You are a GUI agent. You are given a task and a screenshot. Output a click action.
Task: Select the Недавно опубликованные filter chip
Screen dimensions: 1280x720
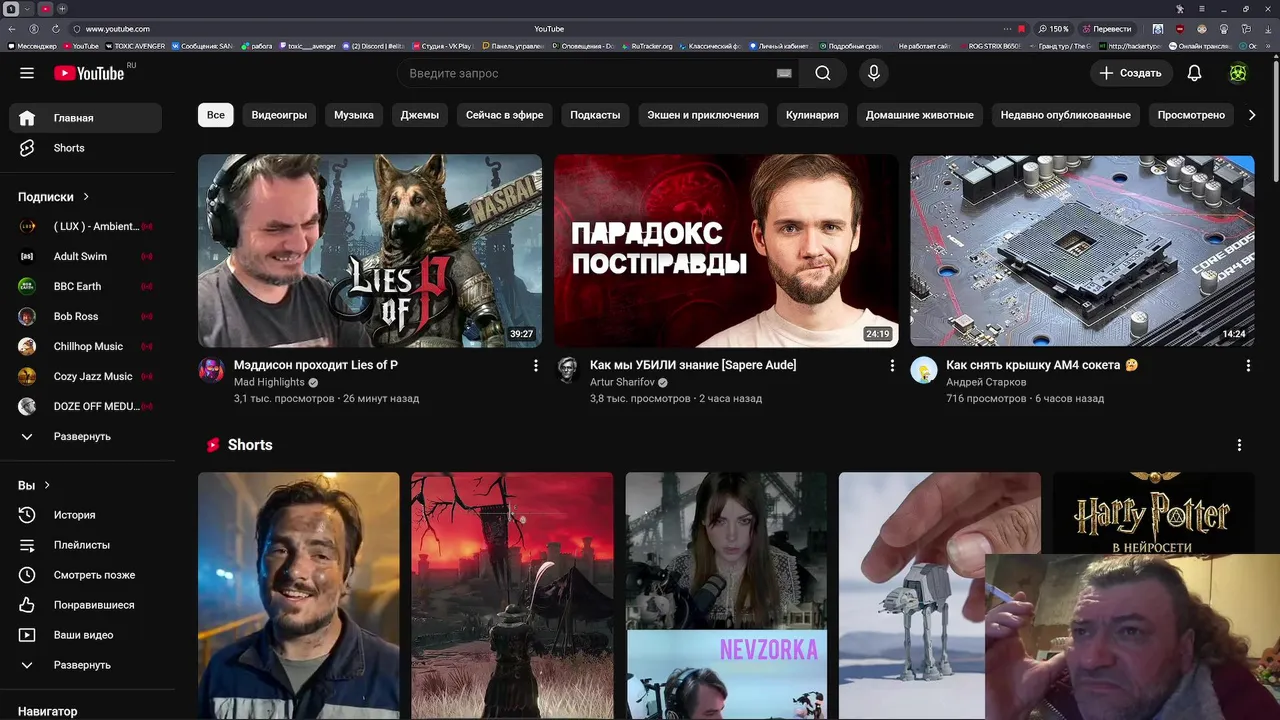(1066, 115)
